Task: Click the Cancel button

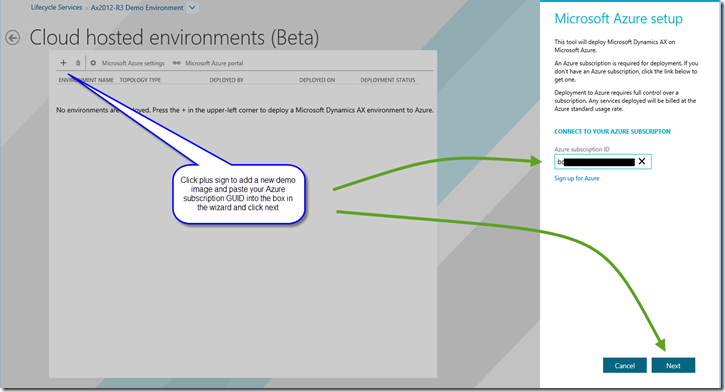Action: 625,365
